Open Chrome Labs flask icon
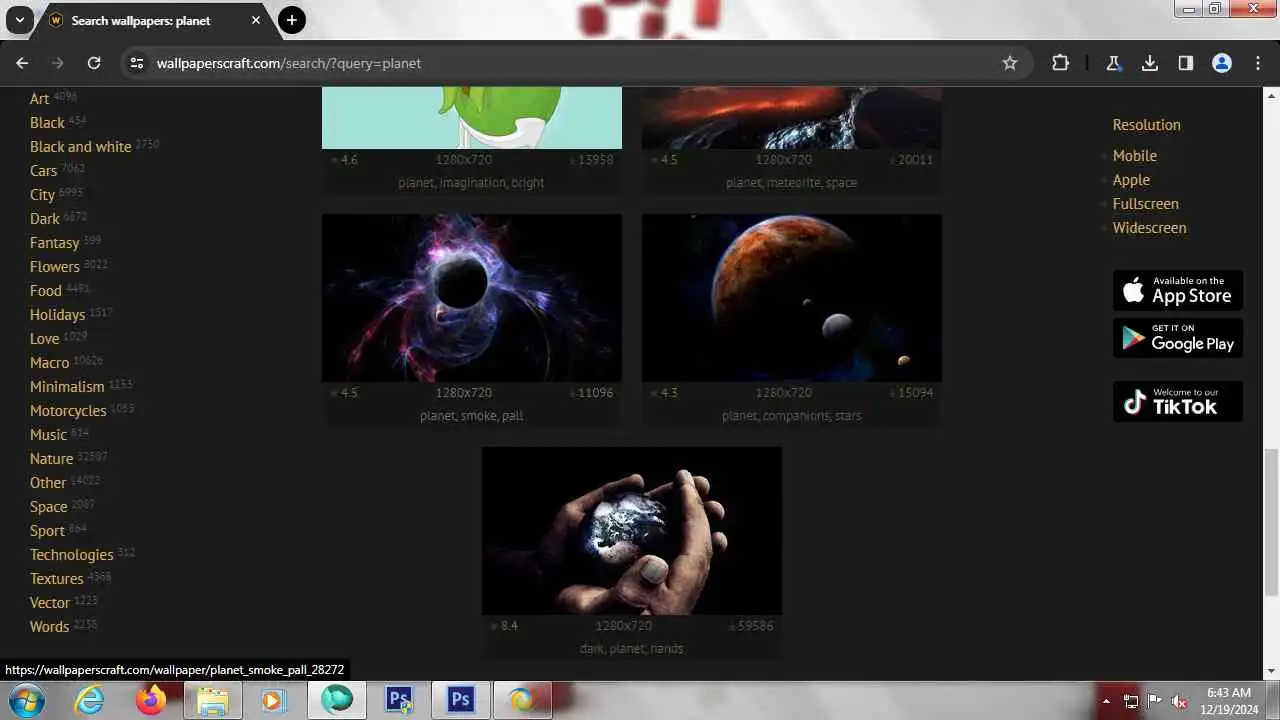 1113,63
